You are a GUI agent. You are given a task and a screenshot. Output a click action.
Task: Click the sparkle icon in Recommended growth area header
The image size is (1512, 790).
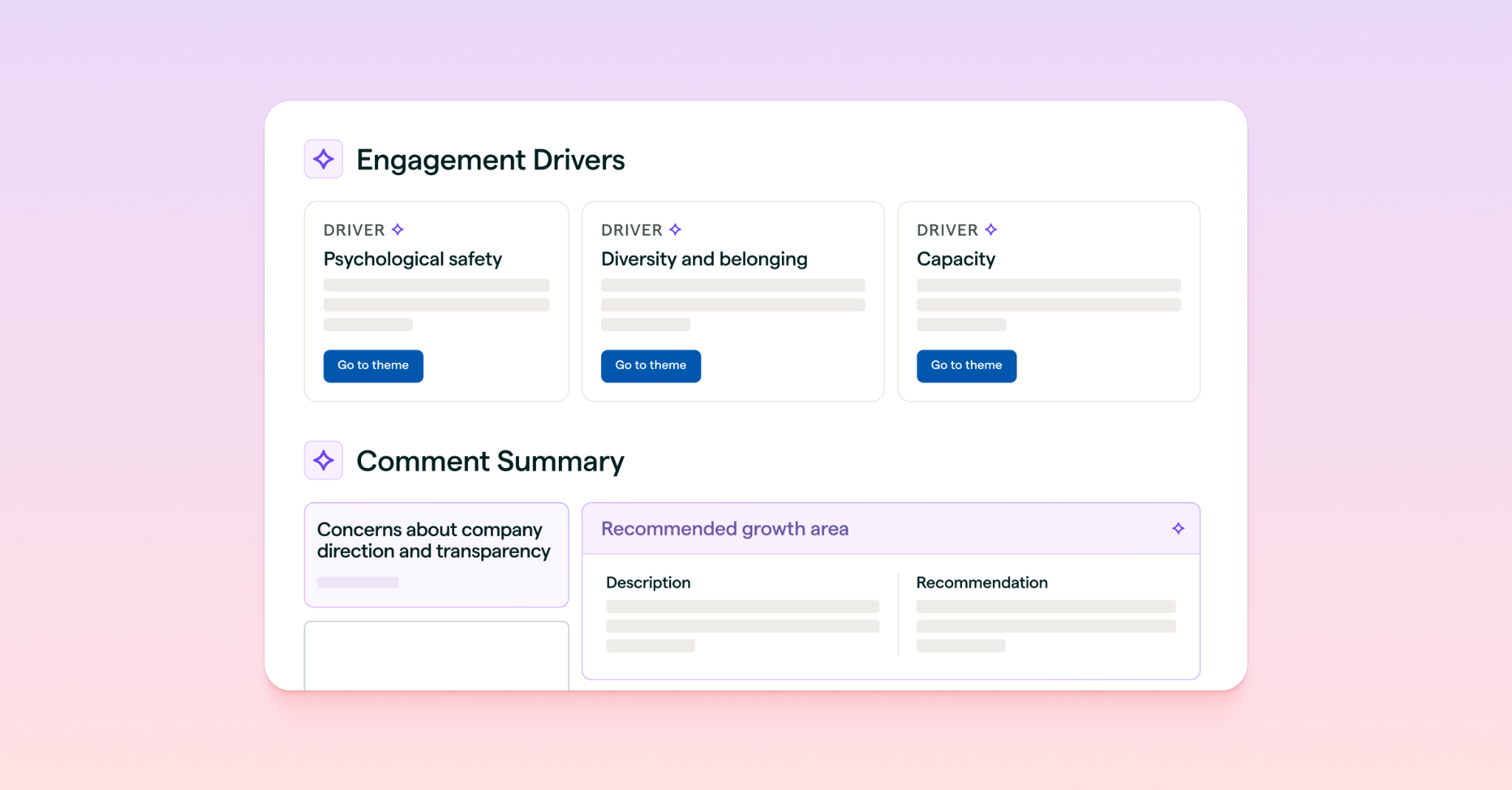click(1178, 528)
